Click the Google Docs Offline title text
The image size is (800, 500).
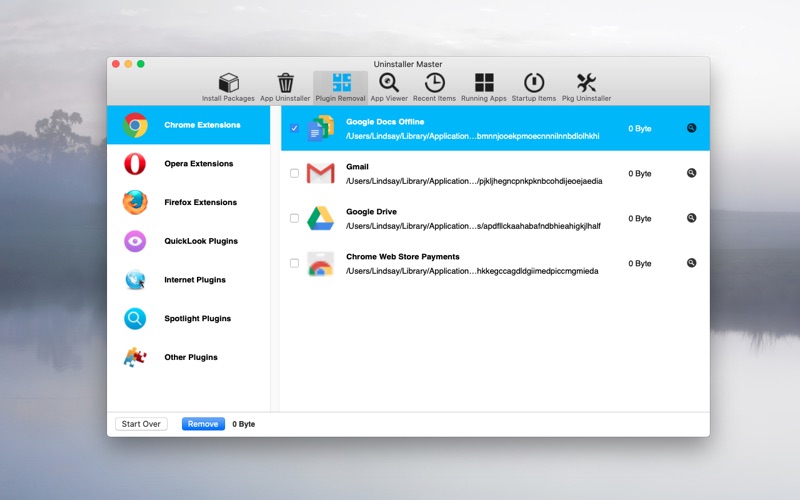click(x=385, y=122)
